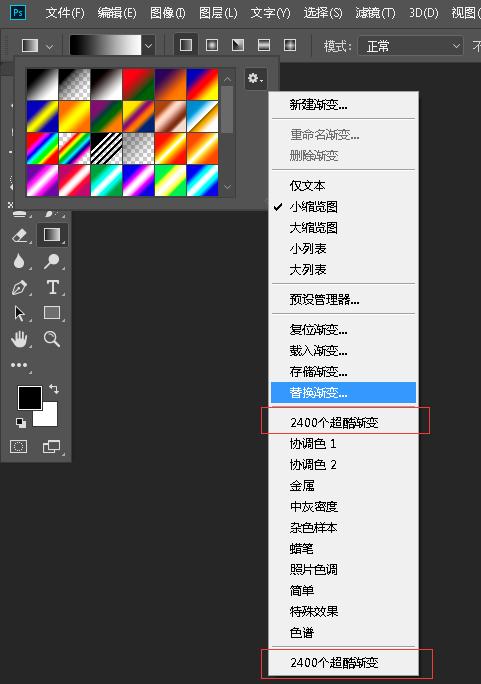Open the 文字(Y) menu

(x=270, y=13)
